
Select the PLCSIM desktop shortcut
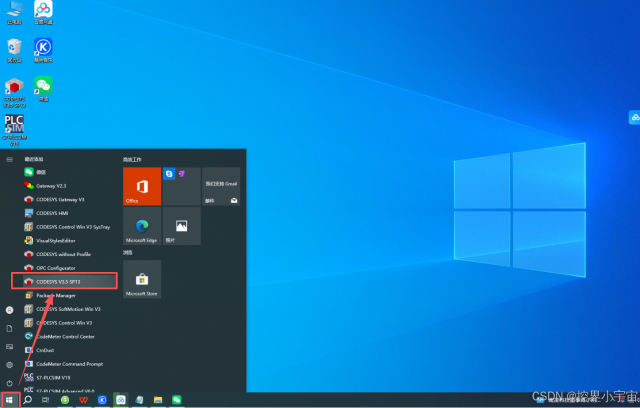click(x=14, y=128)
